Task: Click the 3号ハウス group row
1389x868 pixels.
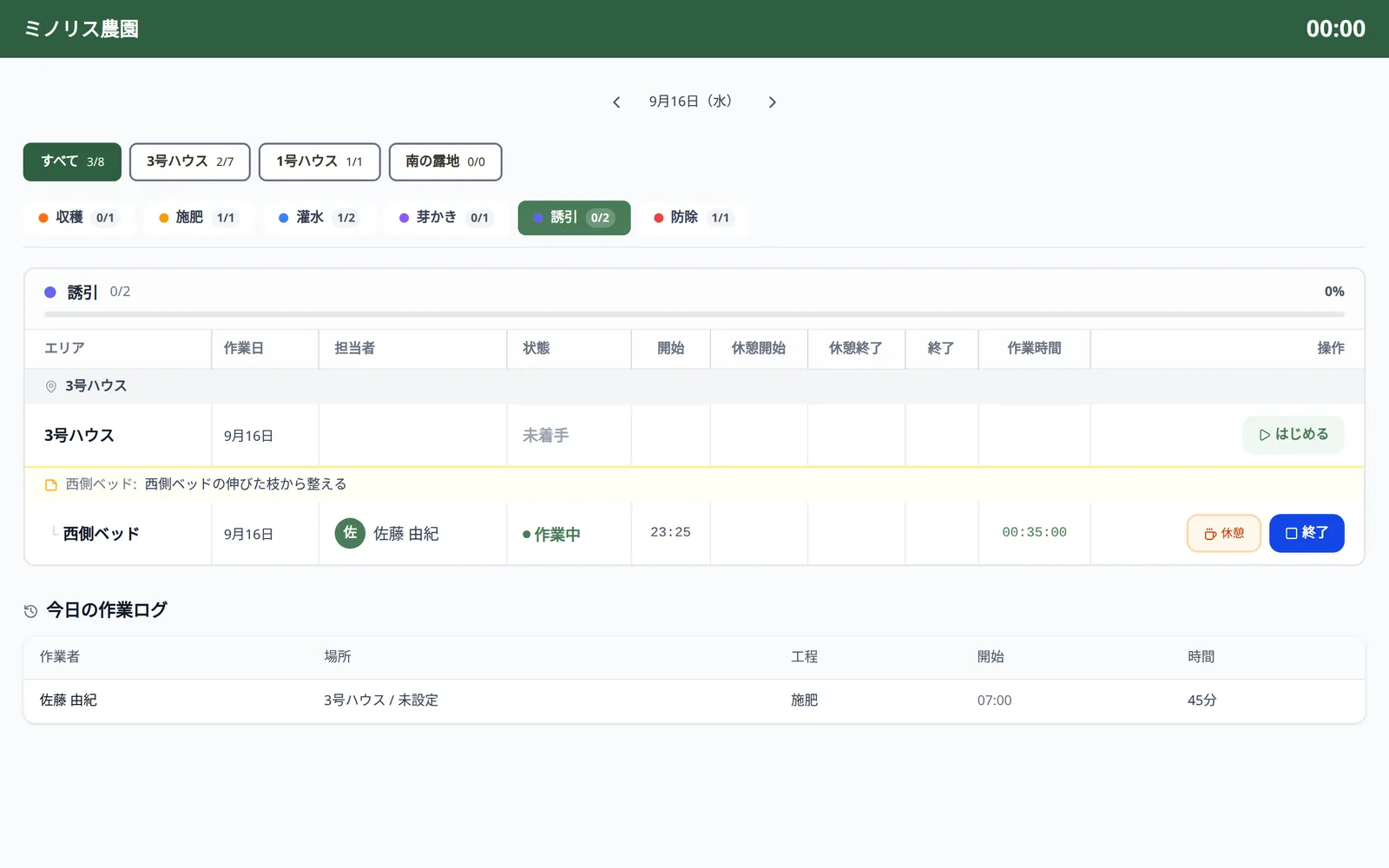Action: pyautogui.click(x=694, y=386)
